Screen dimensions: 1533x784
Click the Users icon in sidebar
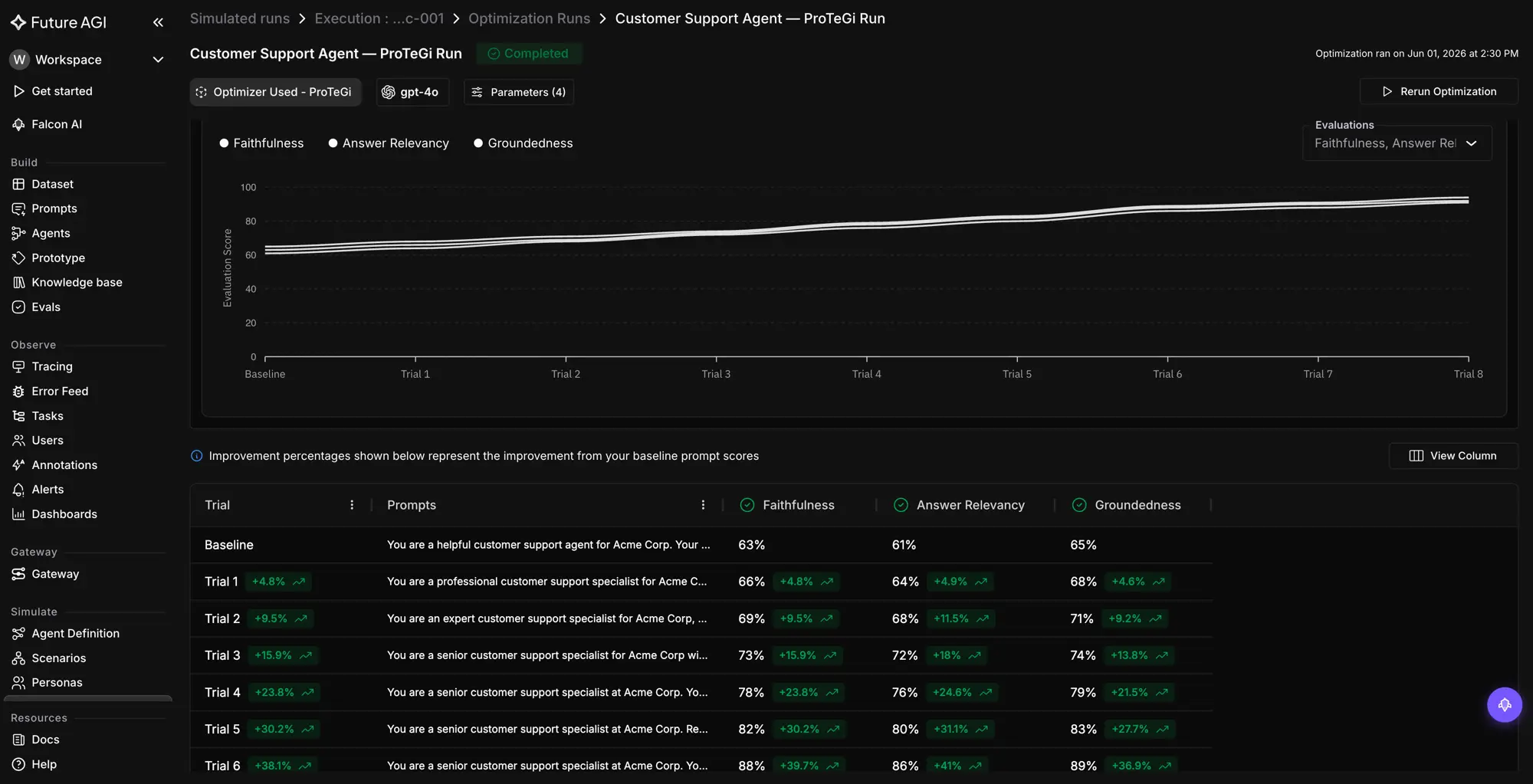tap(18, 441)
